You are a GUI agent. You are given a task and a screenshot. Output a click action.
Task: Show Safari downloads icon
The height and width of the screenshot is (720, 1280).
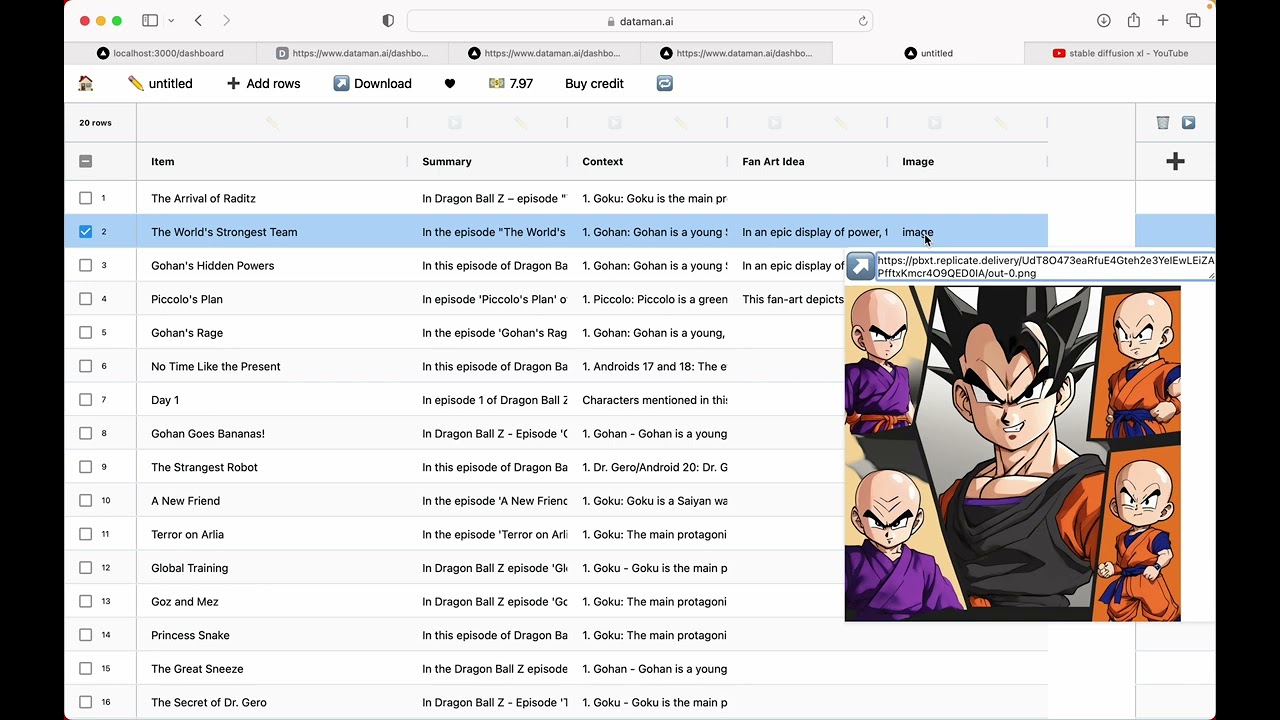(x=1104, y=20)
